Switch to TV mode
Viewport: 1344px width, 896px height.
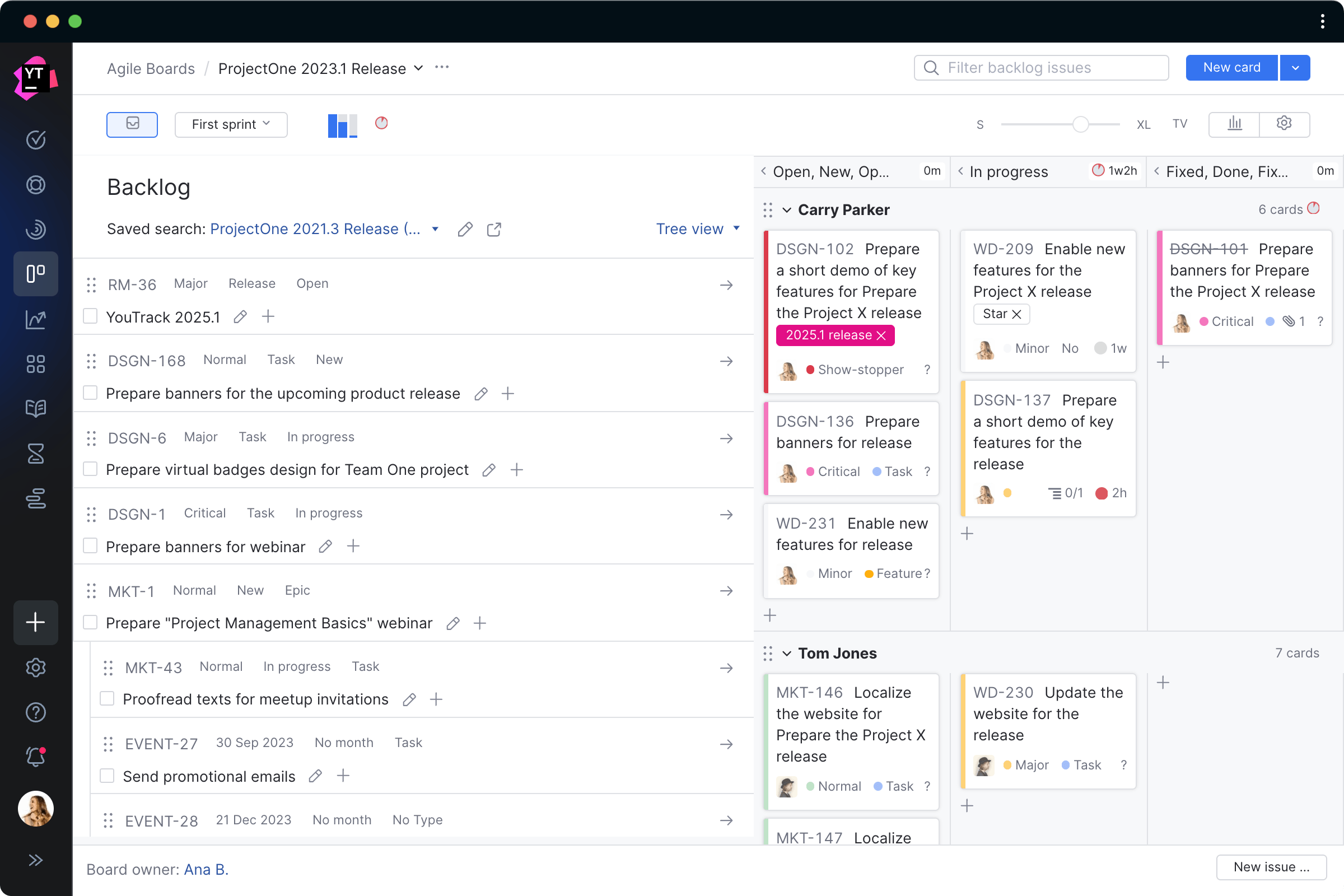(x=1180, y=124)
